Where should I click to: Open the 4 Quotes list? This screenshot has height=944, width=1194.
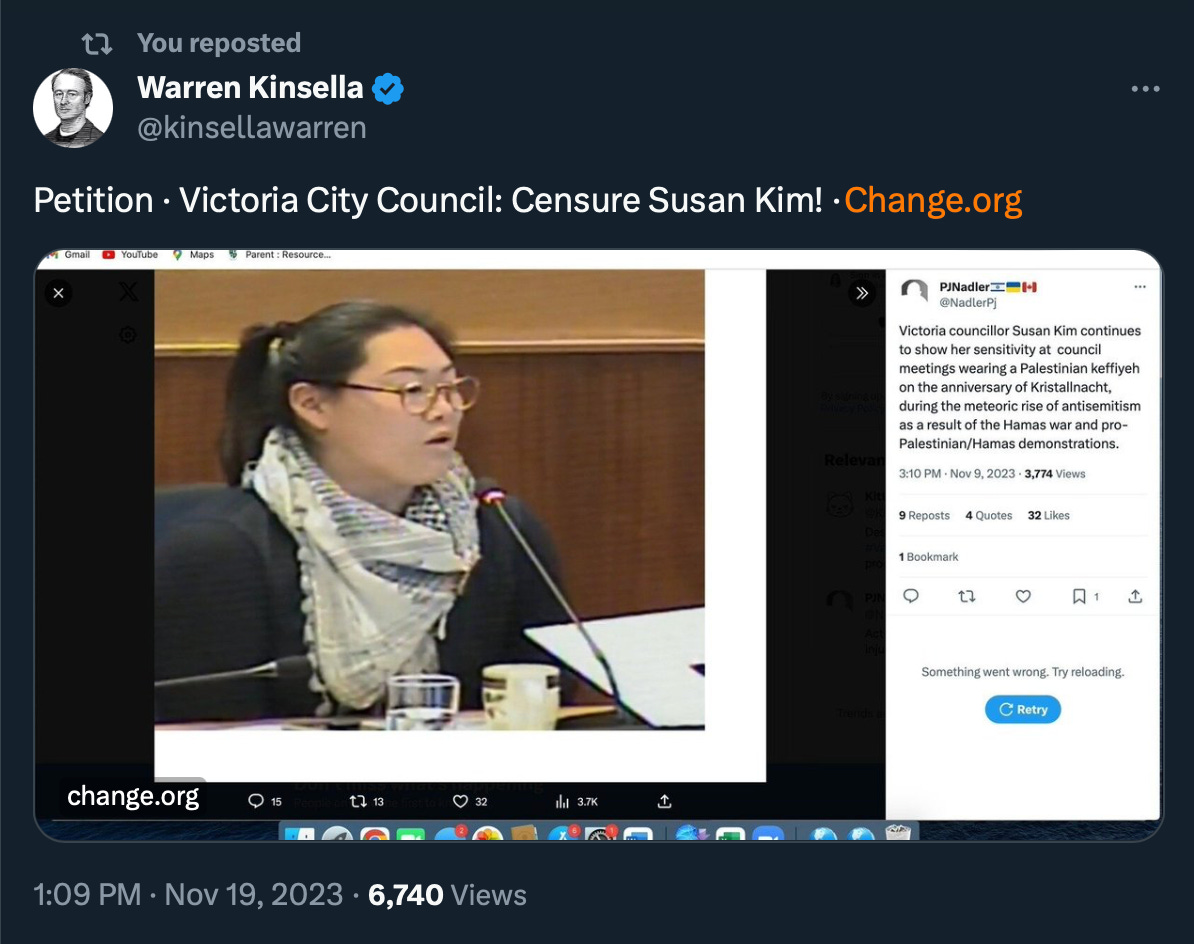coord(989,515)
